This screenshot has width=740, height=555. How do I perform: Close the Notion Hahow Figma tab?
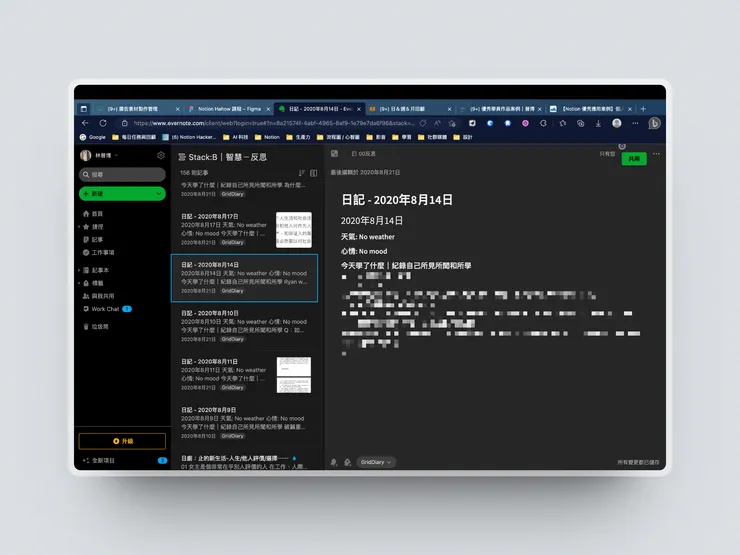[x=268, y=109]
